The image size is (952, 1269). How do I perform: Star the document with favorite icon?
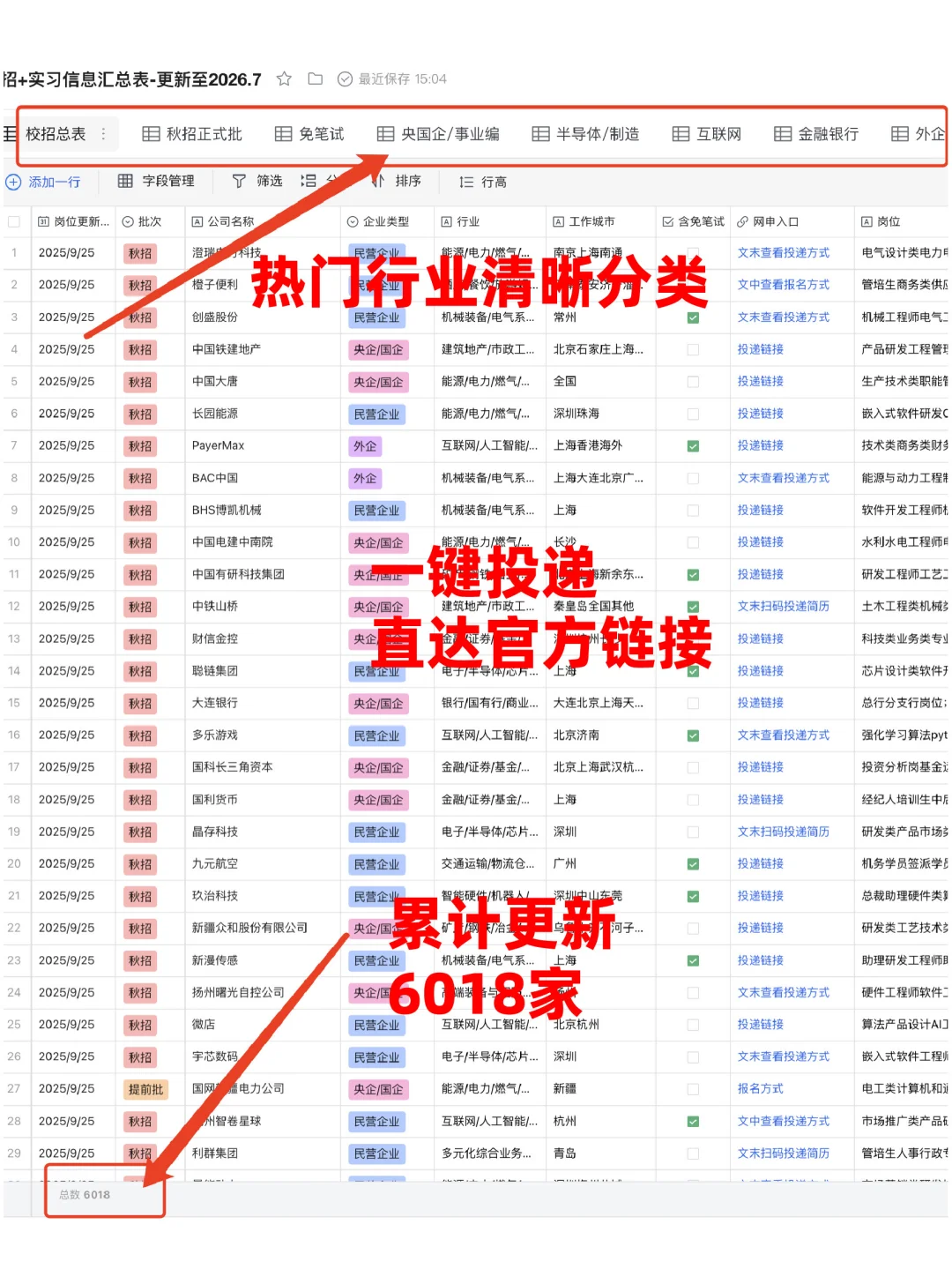click(284, 79)
